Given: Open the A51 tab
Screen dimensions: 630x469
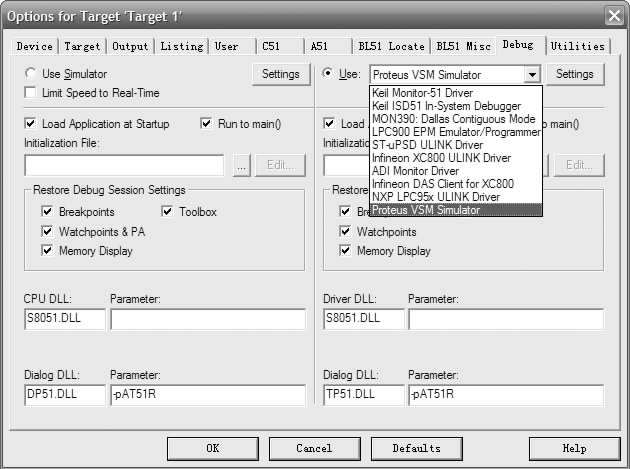Looking at the screenshot, I should pyautogui.click(x=319, y=46).
